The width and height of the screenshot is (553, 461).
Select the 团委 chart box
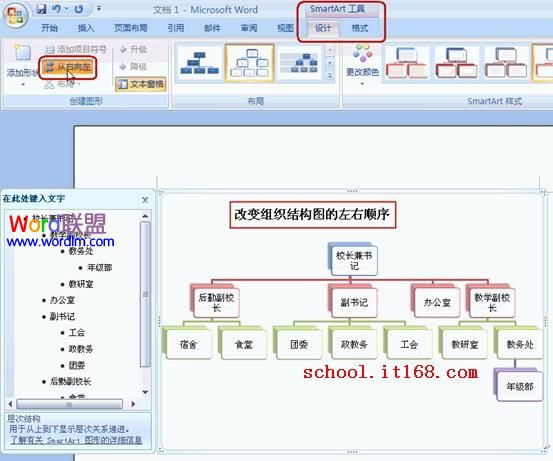click(299, 344)
